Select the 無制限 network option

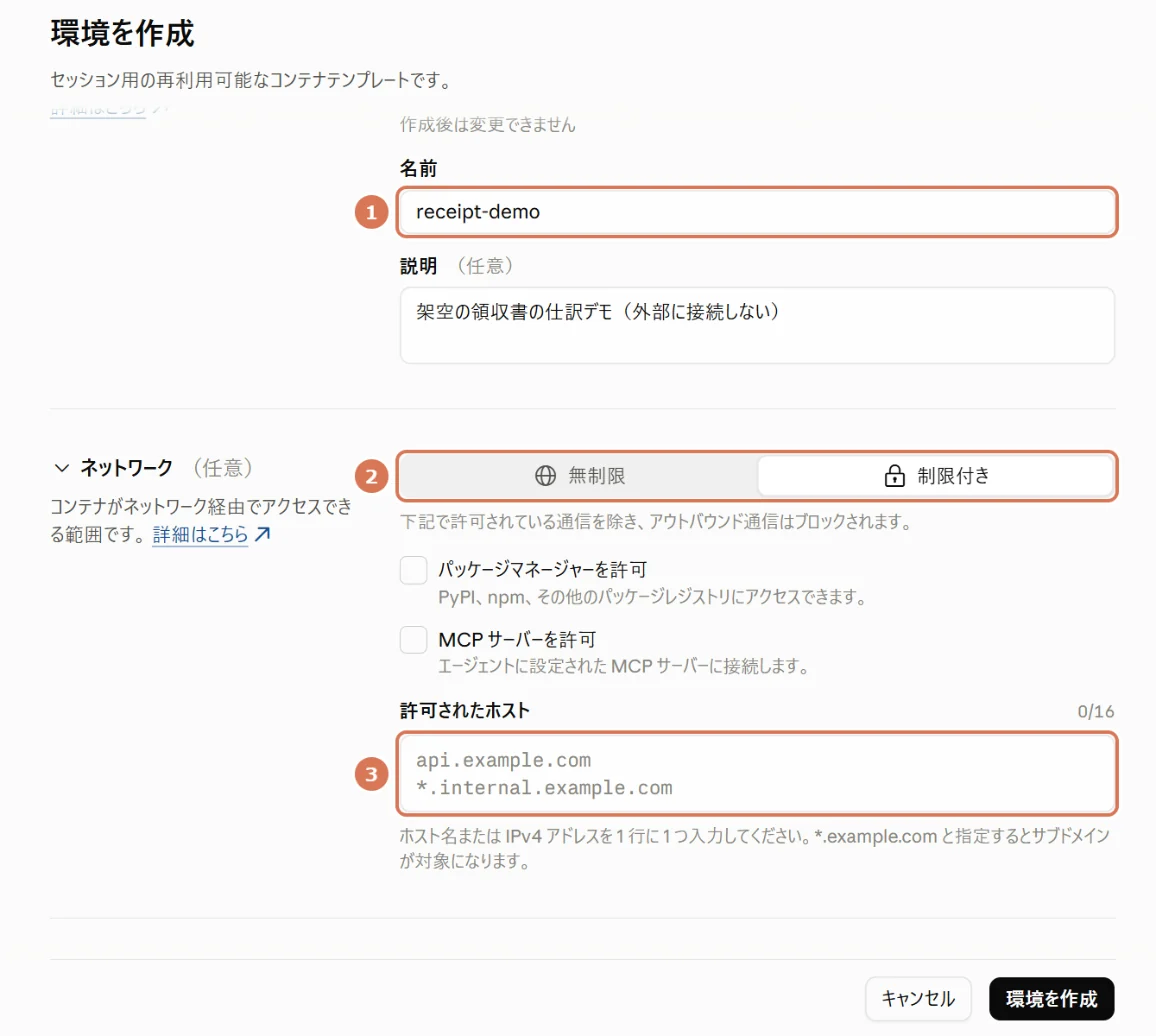tap(579, 476)
